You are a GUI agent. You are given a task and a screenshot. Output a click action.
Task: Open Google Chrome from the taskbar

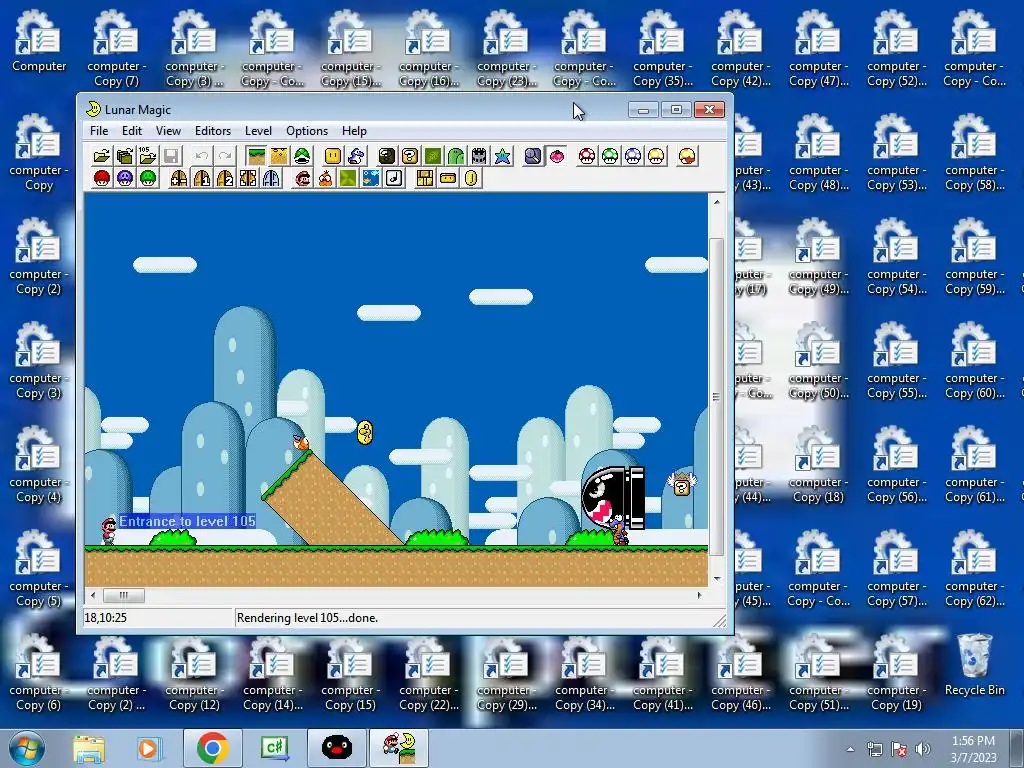212,748
